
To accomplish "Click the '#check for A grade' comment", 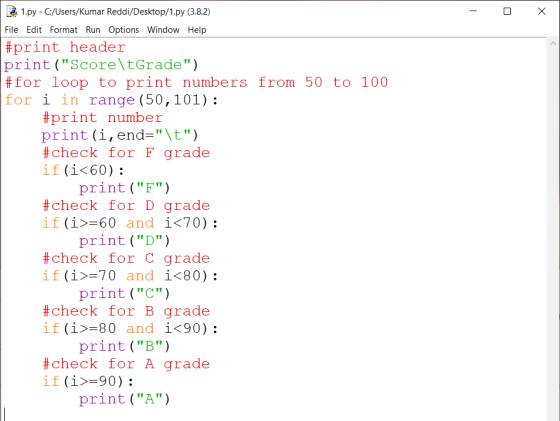I will coord(126,364).
